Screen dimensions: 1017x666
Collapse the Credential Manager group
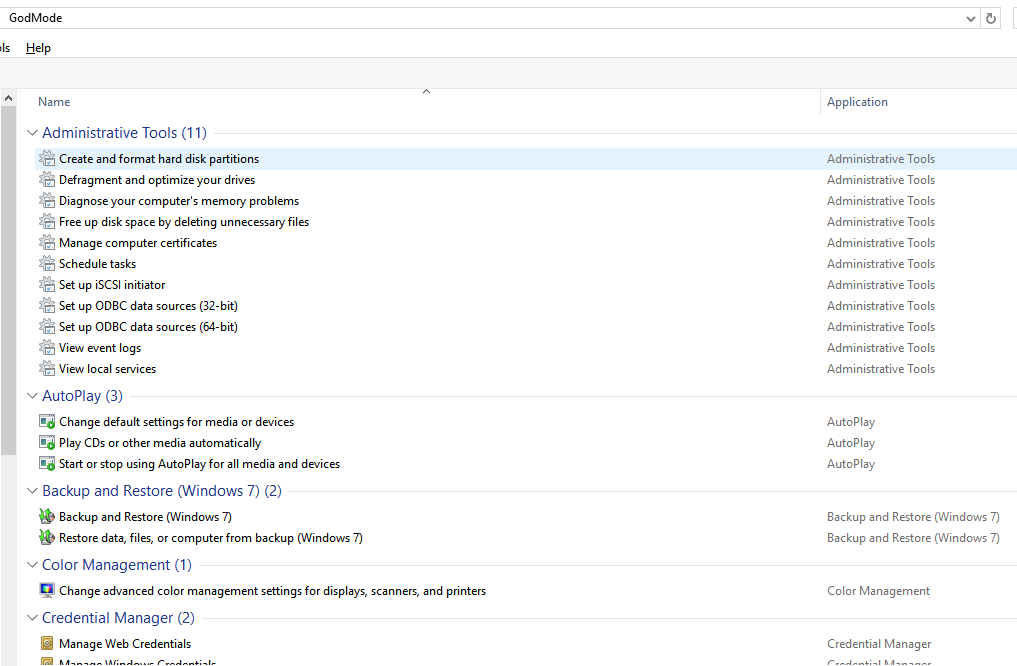point(32,618)
